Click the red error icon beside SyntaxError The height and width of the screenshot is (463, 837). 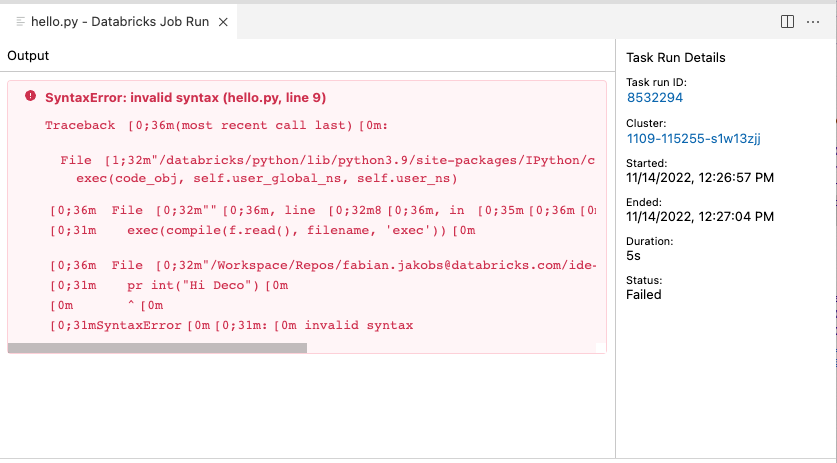(x=30, y=96)
